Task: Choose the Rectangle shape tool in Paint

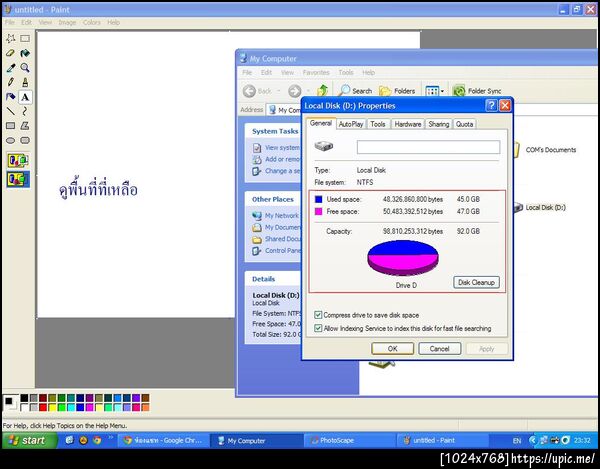Action: 11,125
